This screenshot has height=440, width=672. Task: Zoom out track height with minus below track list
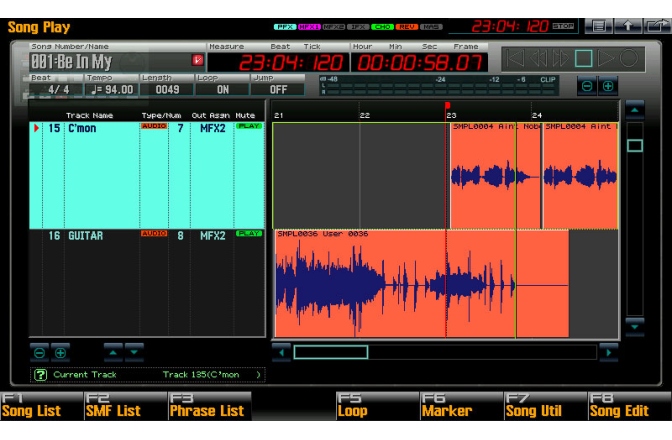click(x=39, y=353)
